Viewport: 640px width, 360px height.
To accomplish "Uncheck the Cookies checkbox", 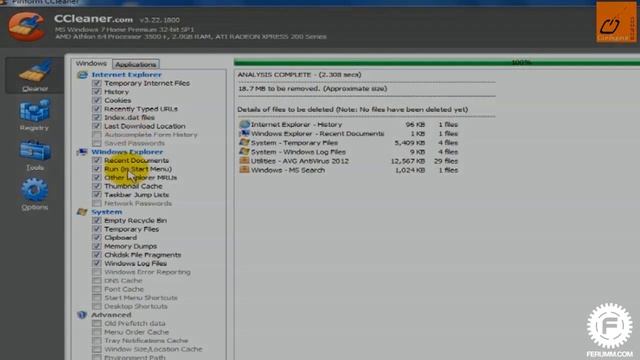I will pyautogui.click(x=97, y=100).
